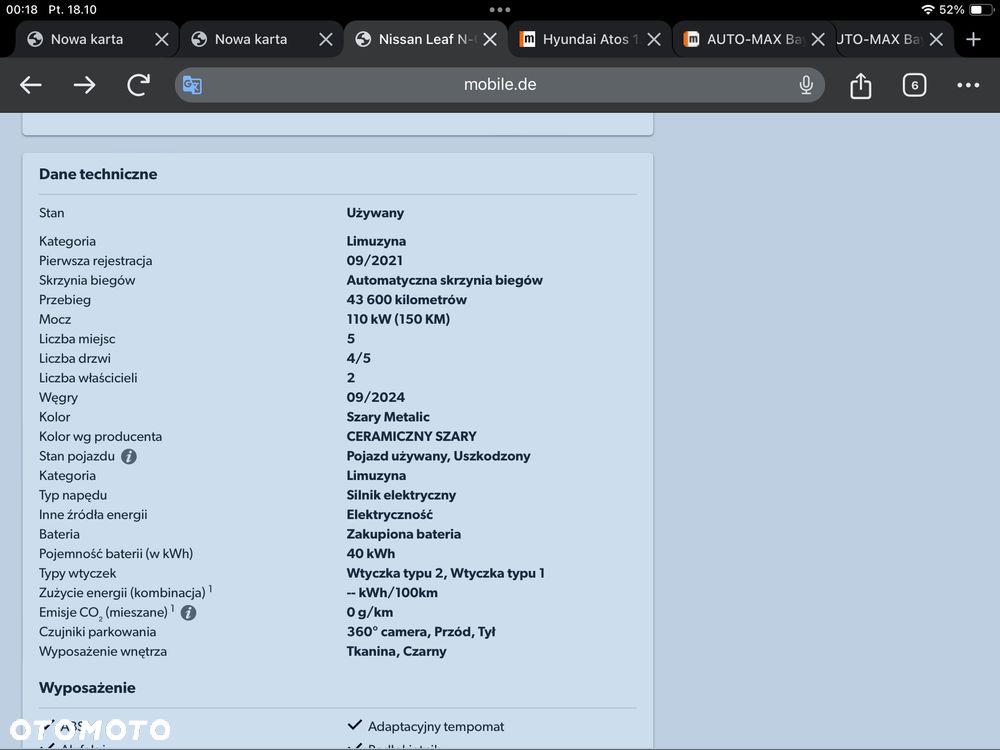Go back to the previous page

(31, 85)
